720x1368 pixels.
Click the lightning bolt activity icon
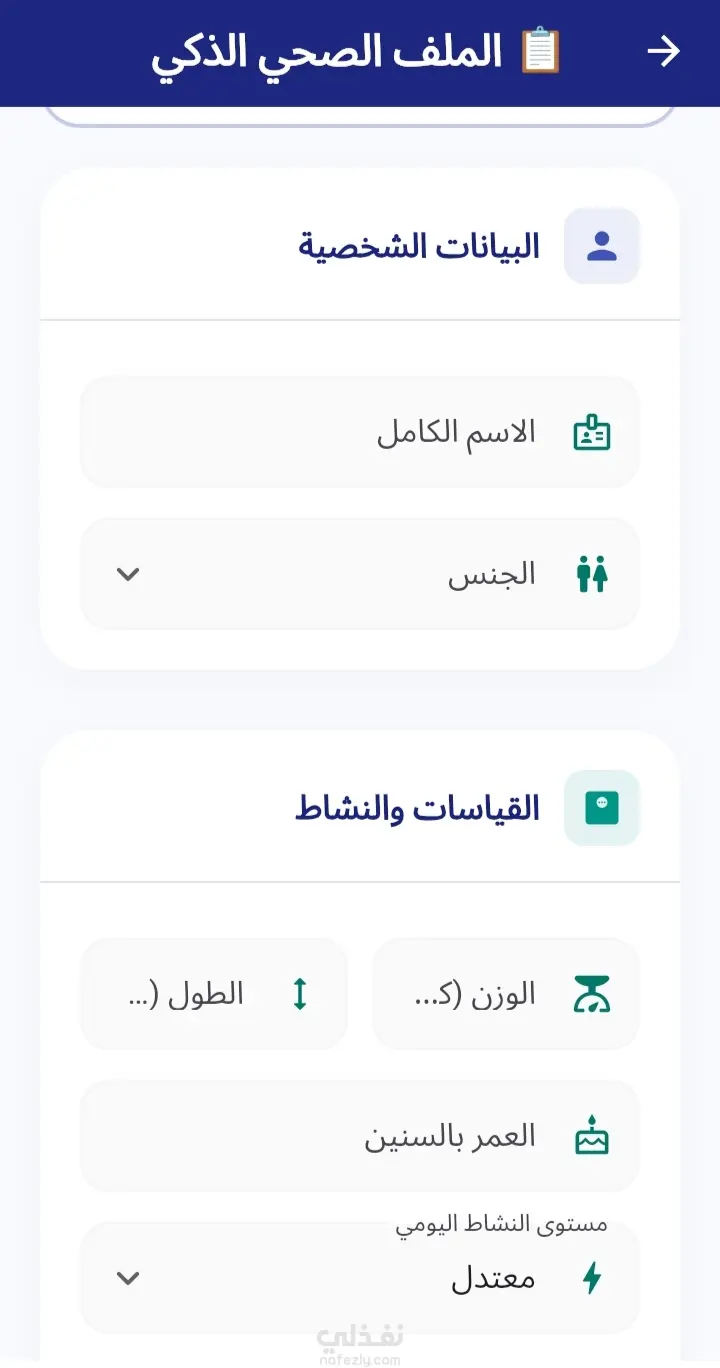[592, 1278]
